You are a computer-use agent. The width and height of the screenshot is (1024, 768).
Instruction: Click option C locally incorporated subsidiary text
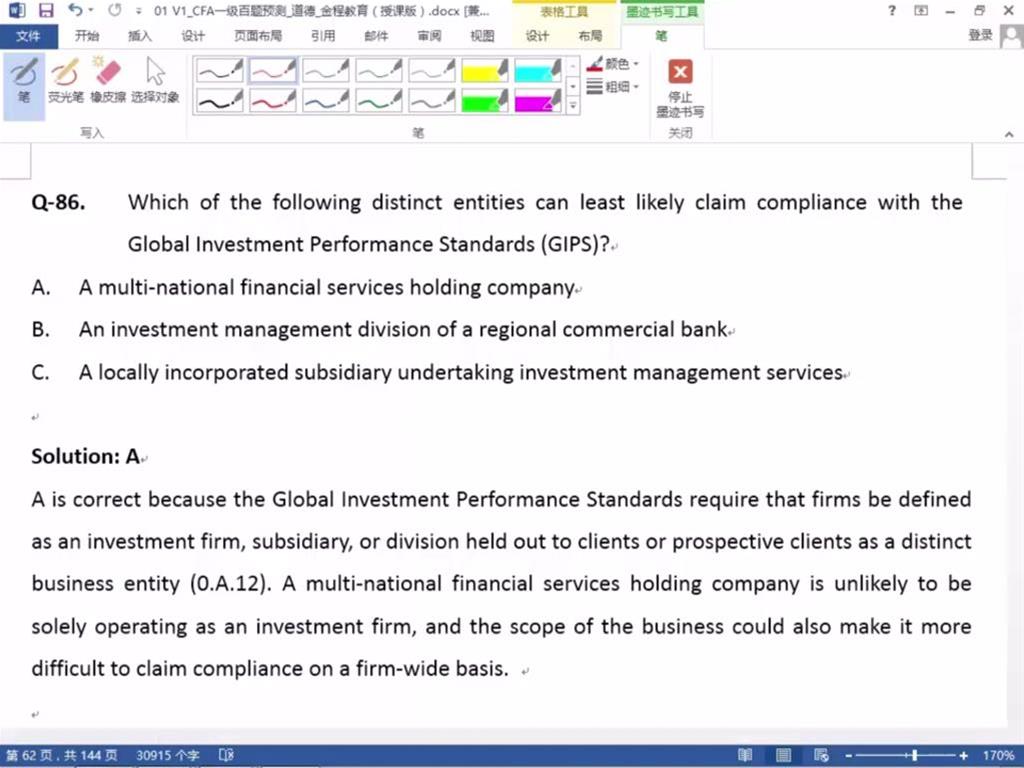(x=461, y=372)
